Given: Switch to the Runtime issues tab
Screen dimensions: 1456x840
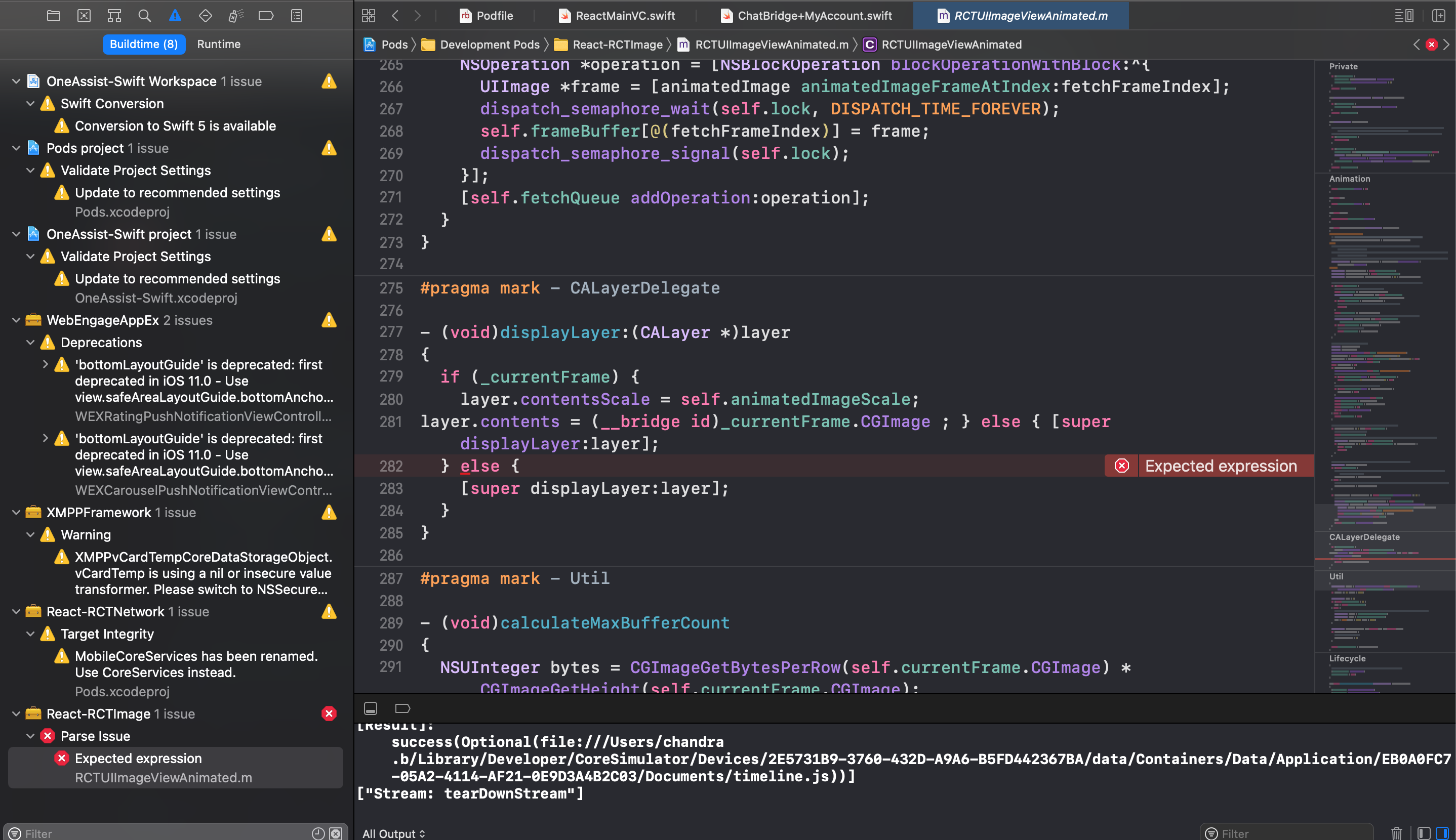Looking at the screenshot, I should (219, 44).
